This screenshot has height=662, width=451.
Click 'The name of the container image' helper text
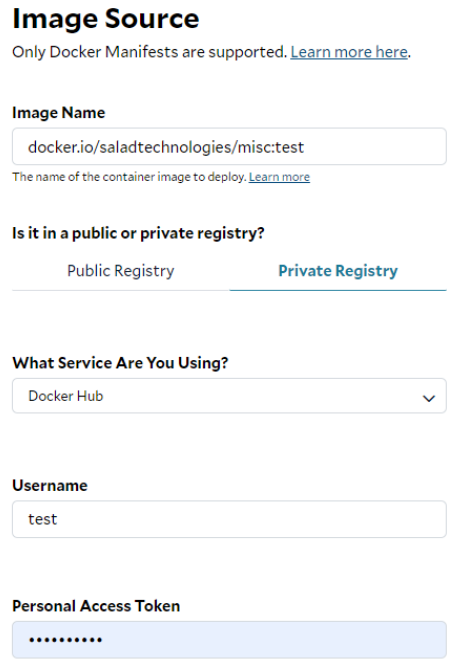pos(129,177)
